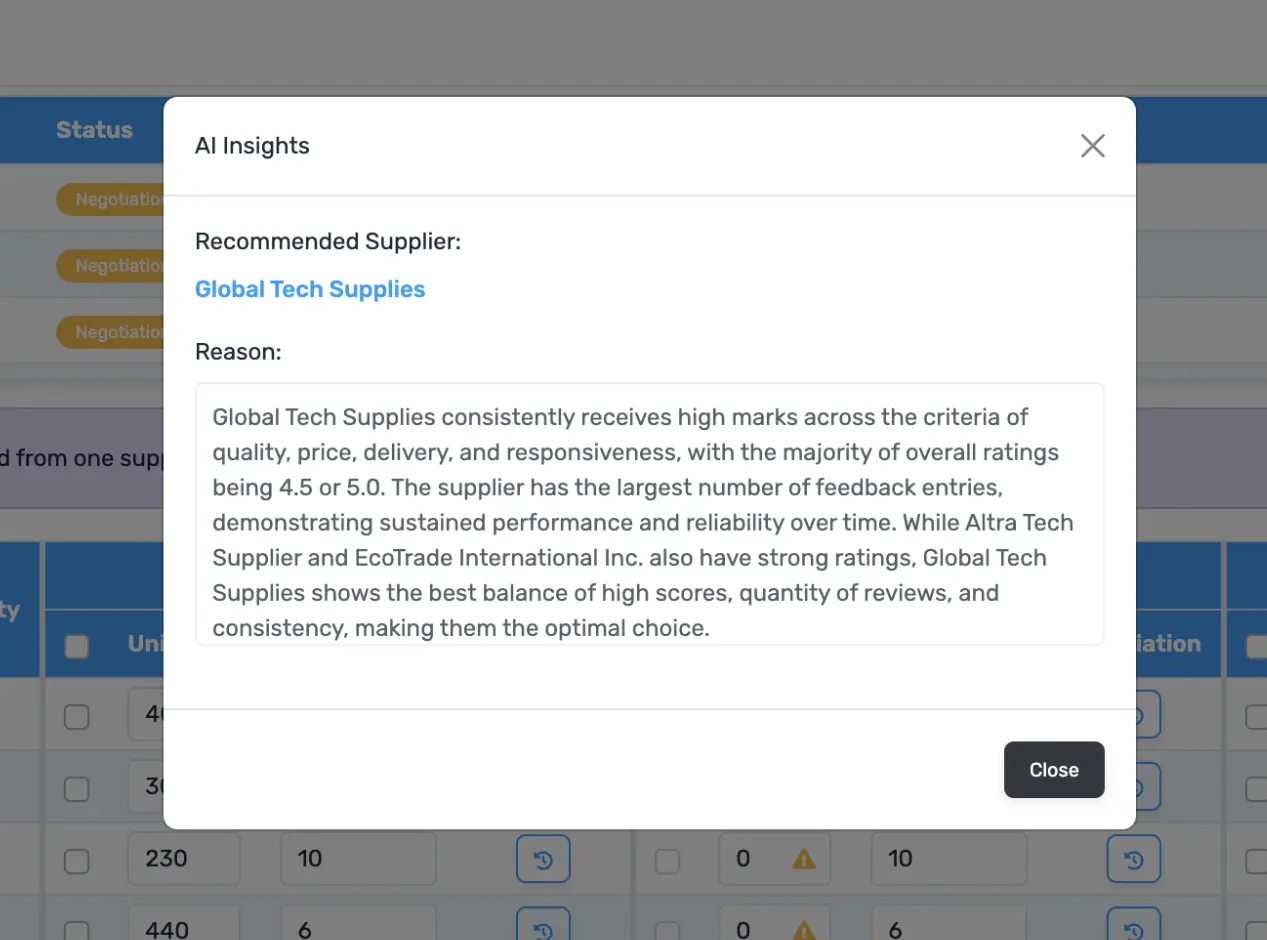Select the second table row's leftmost checkbox
Image resolution: width=1267 pixels, height=940 pixels.
click(x=77, y=788)
